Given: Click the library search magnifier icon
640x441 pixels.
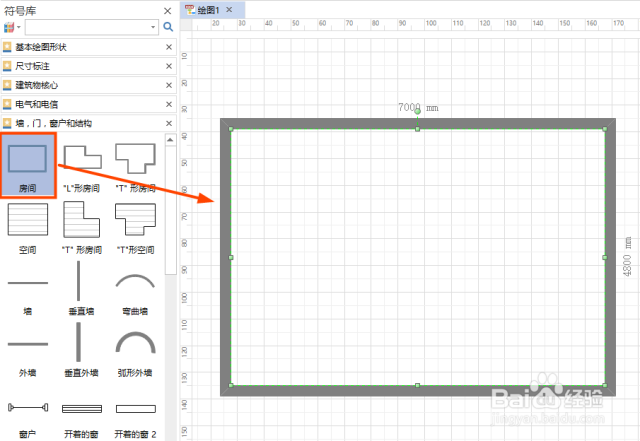Looking at the screenshot, I should click(168, 27).
